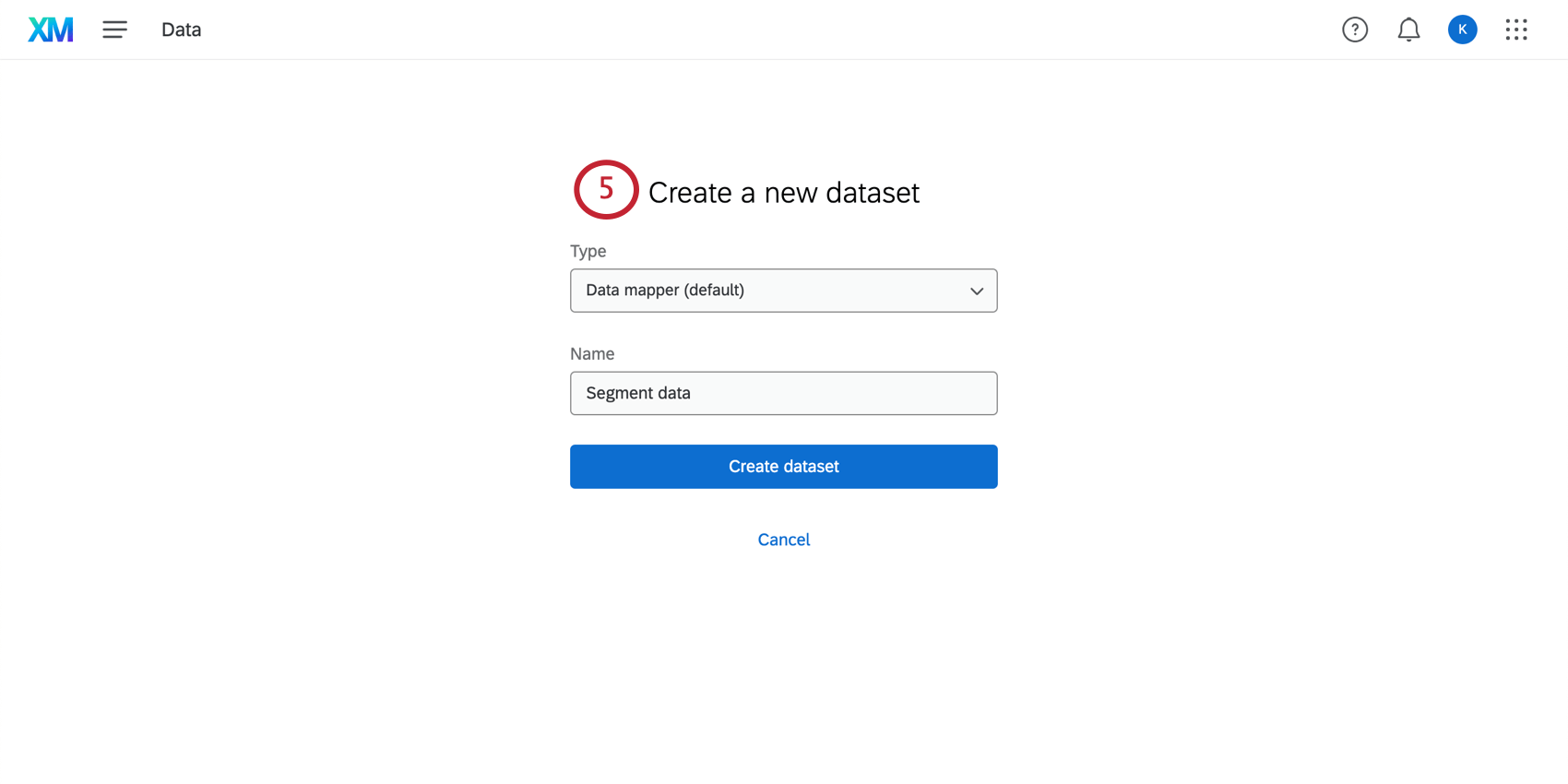Click the blue Create dataset action bar
This screenshot has width=1568, height=784.
(783, 466)
